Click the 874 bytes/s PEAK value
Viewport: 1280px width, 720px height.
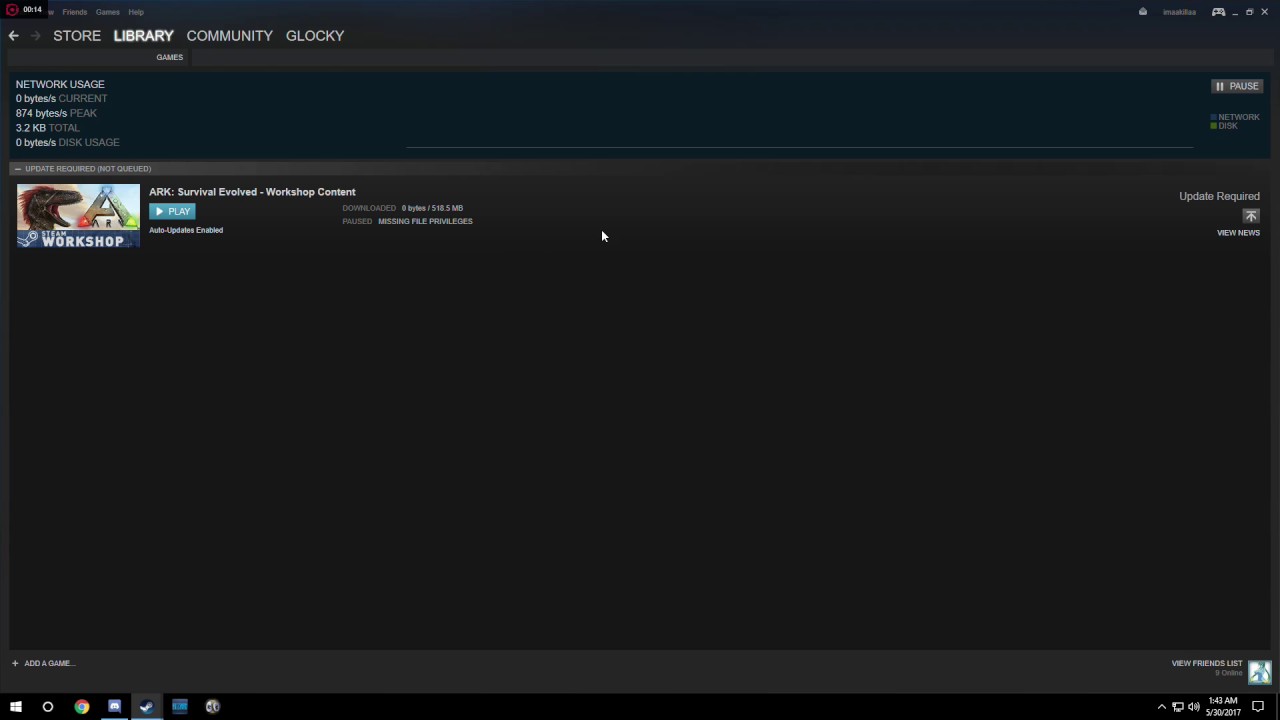56,113
